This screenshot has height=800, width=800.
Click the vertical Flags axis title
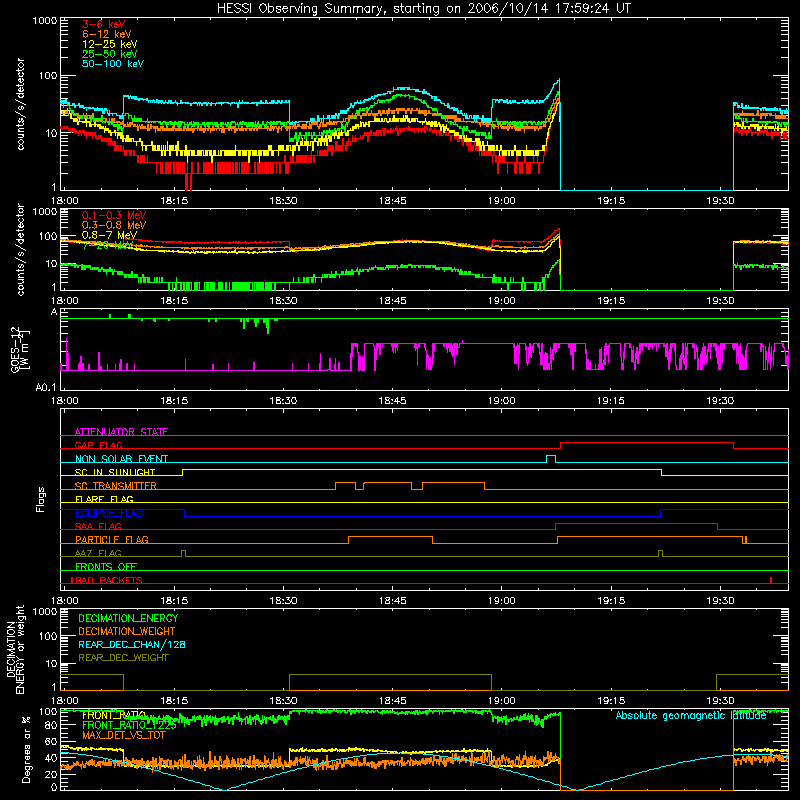41,499
